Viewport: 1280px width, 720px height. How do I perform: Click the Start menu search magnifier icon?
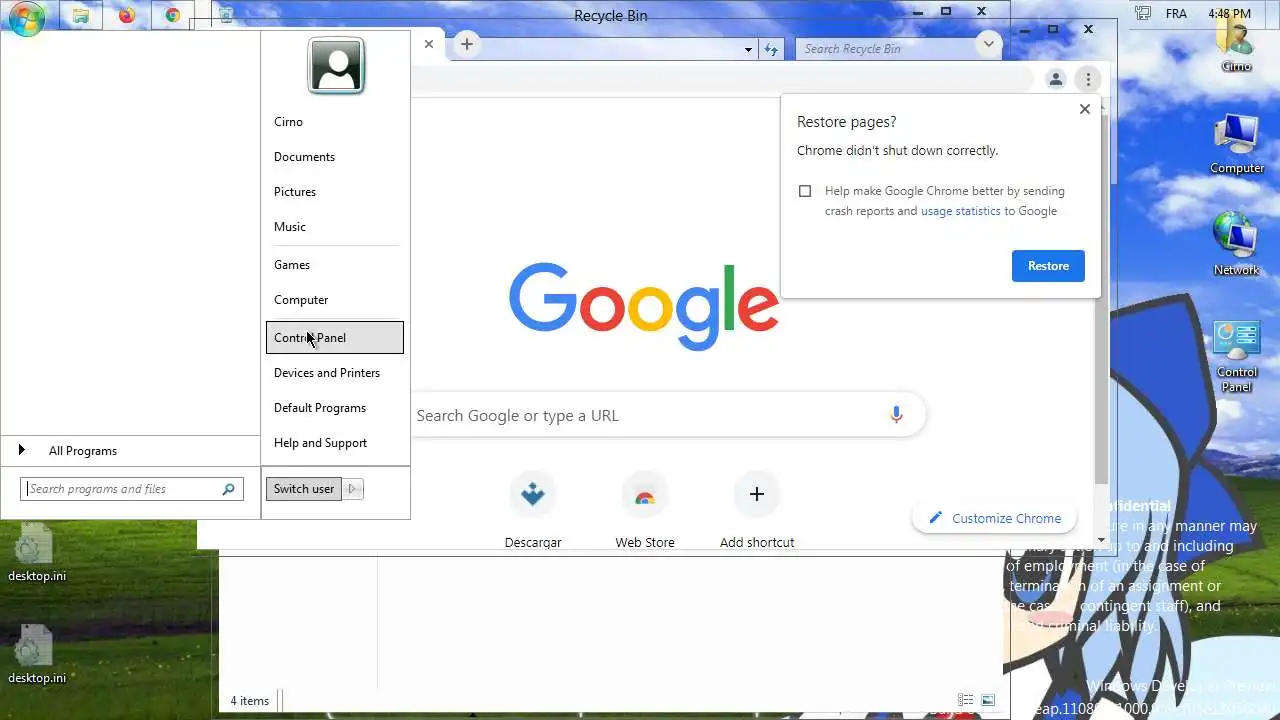pos(228,489)
